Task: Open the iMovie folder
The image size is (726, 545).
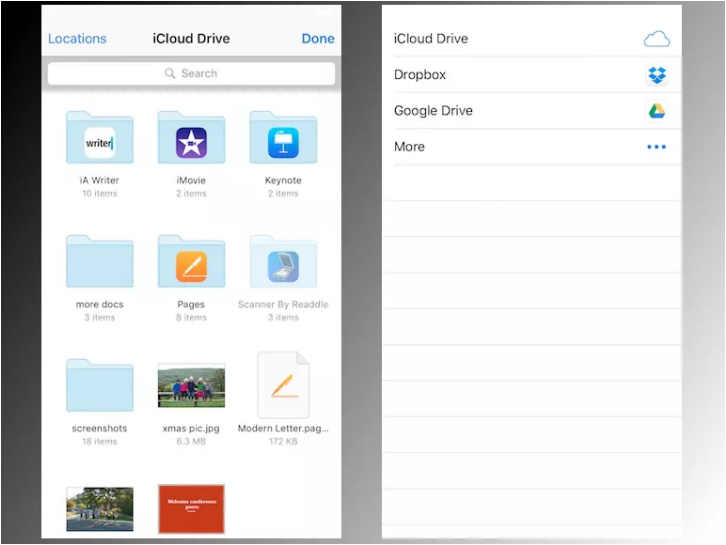Action: (x=191, y=138)
